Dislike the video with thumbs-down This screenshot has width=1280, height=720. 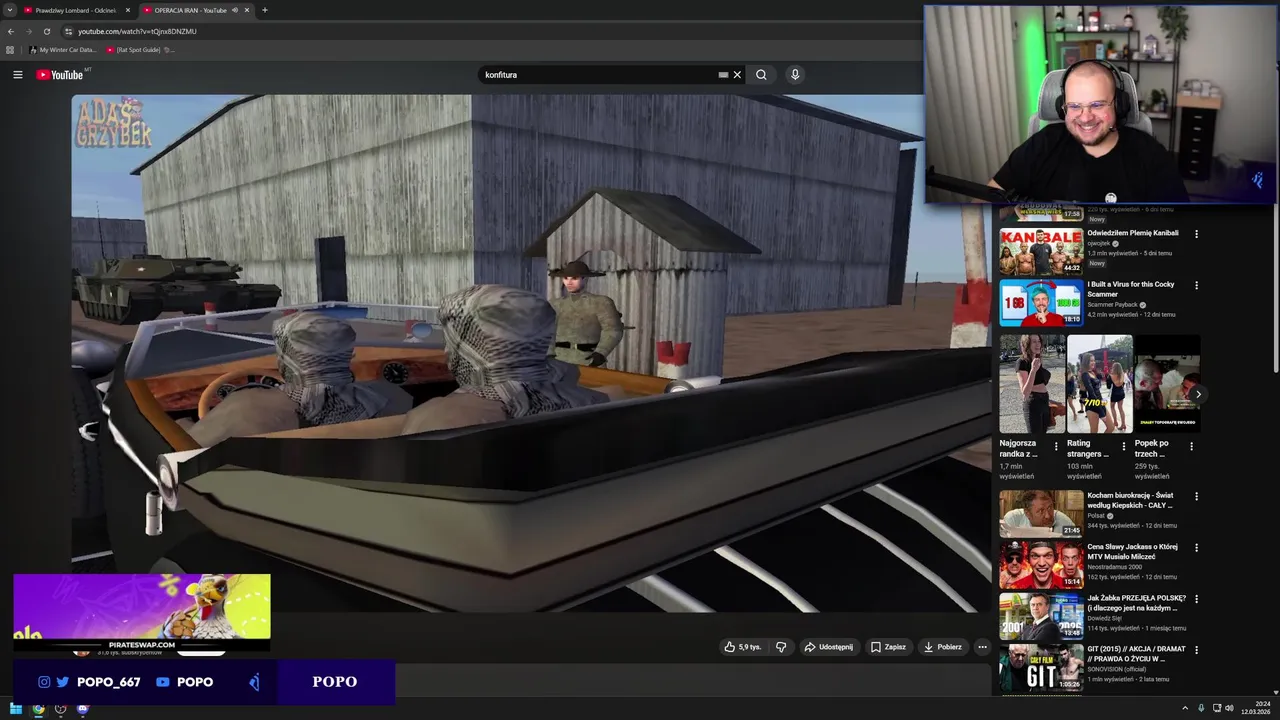pos(781,647)
